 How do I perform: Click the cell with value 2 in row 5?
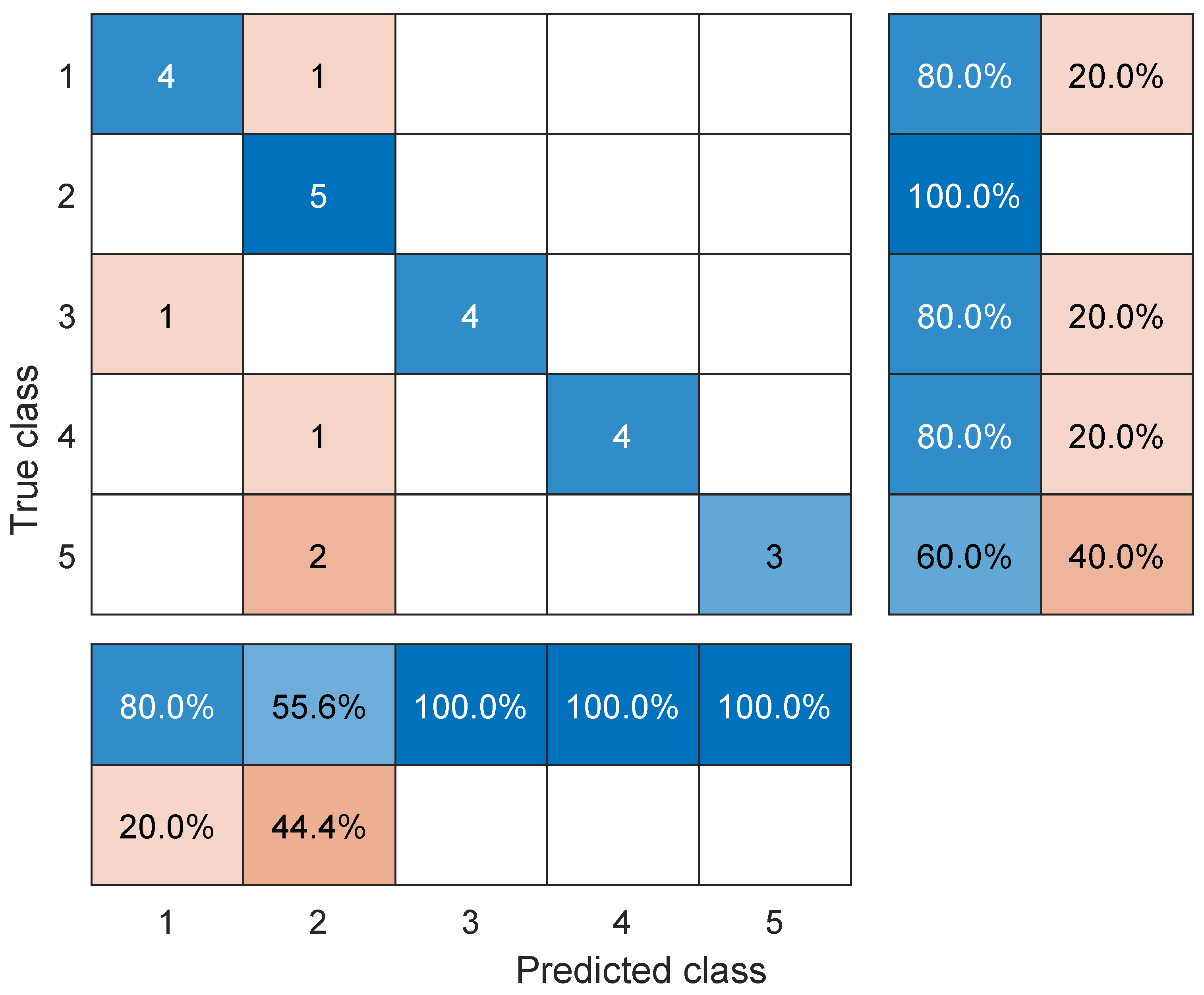tap(319, 554)
